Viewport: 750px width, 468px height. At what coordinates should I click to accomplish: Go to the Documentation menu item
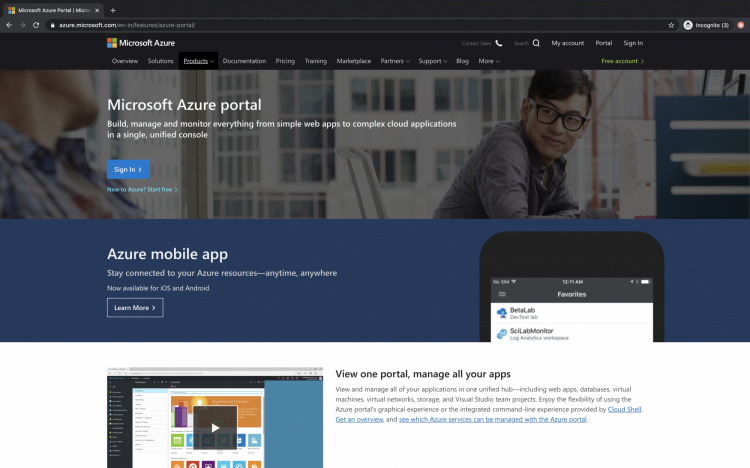click(x=244, y=61)
